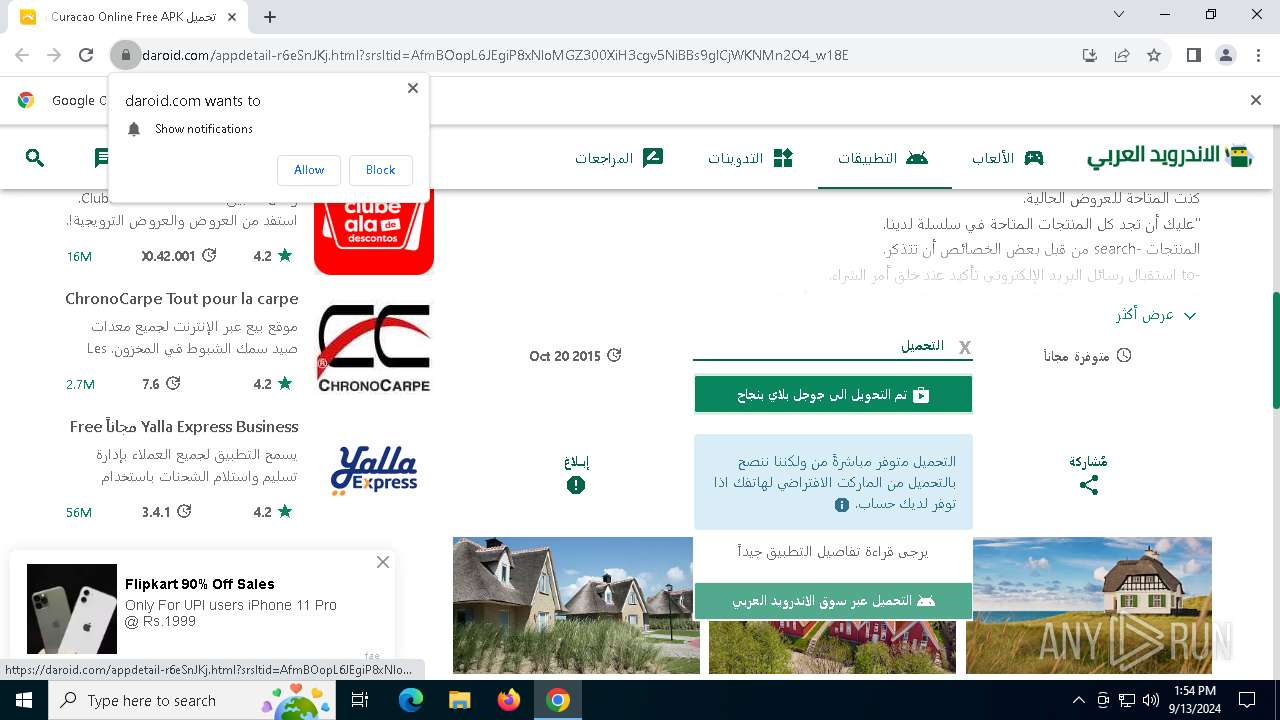Image resolution: width=1280 pixels, height=720 pixels.
Task: Click the clock icon beside متوفرة مجاناً
Action: click(x=1124, y=356)
